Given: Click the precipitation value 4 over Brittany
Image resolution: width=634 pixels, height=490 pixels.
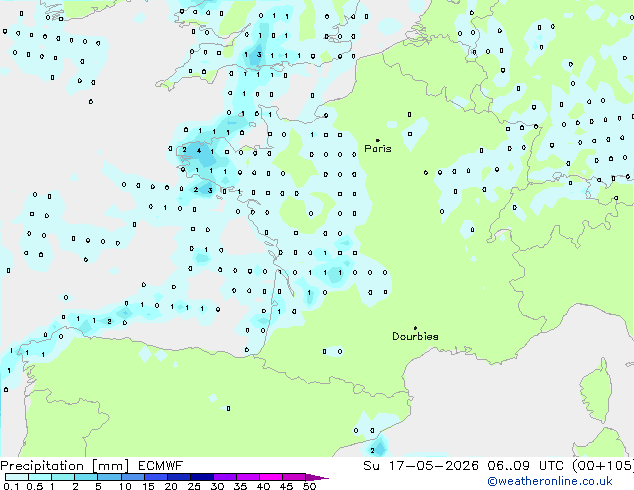Looking at the screenshot, I should pos(199,151).
